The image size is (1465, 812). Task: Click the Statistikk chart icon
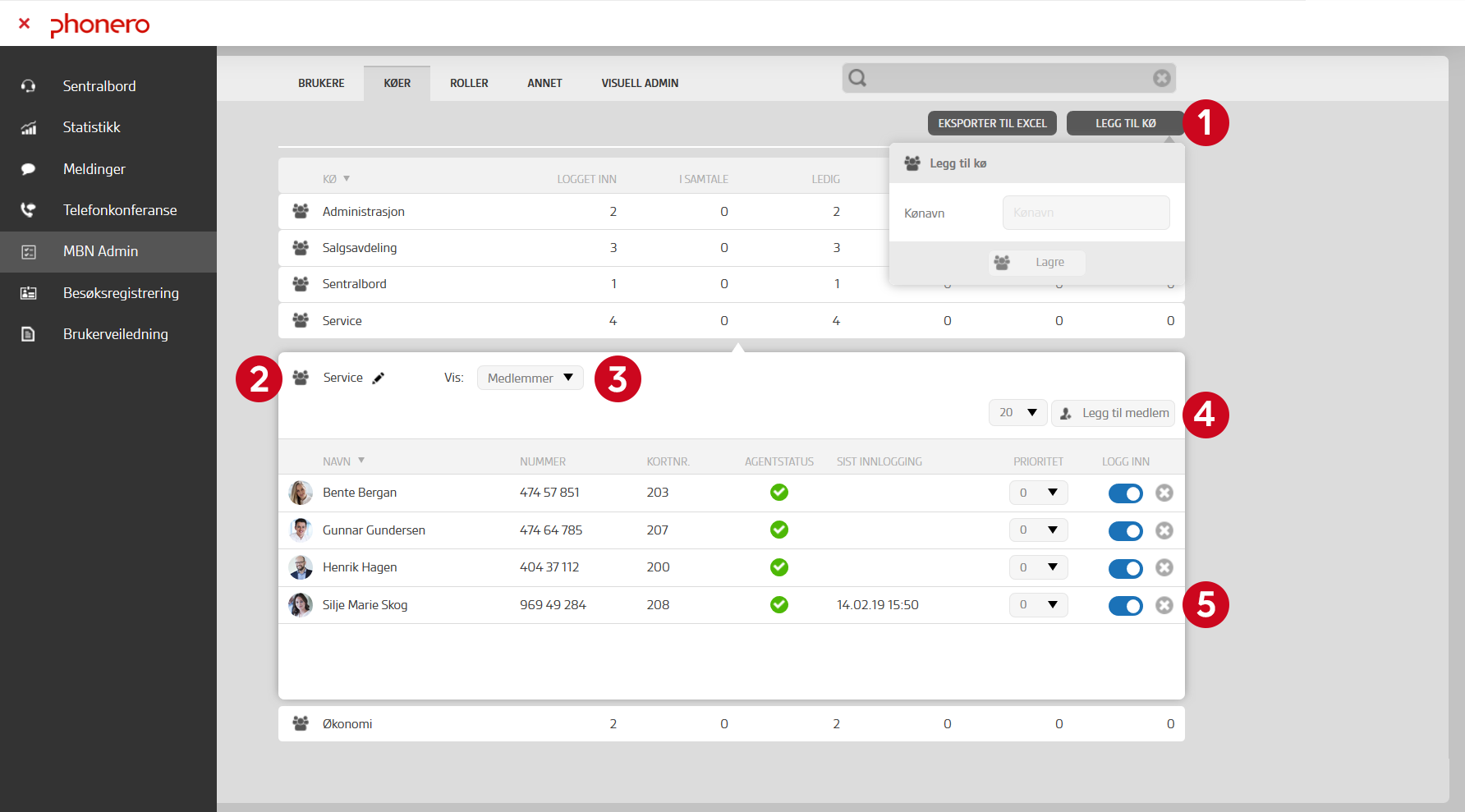(29, 127)
